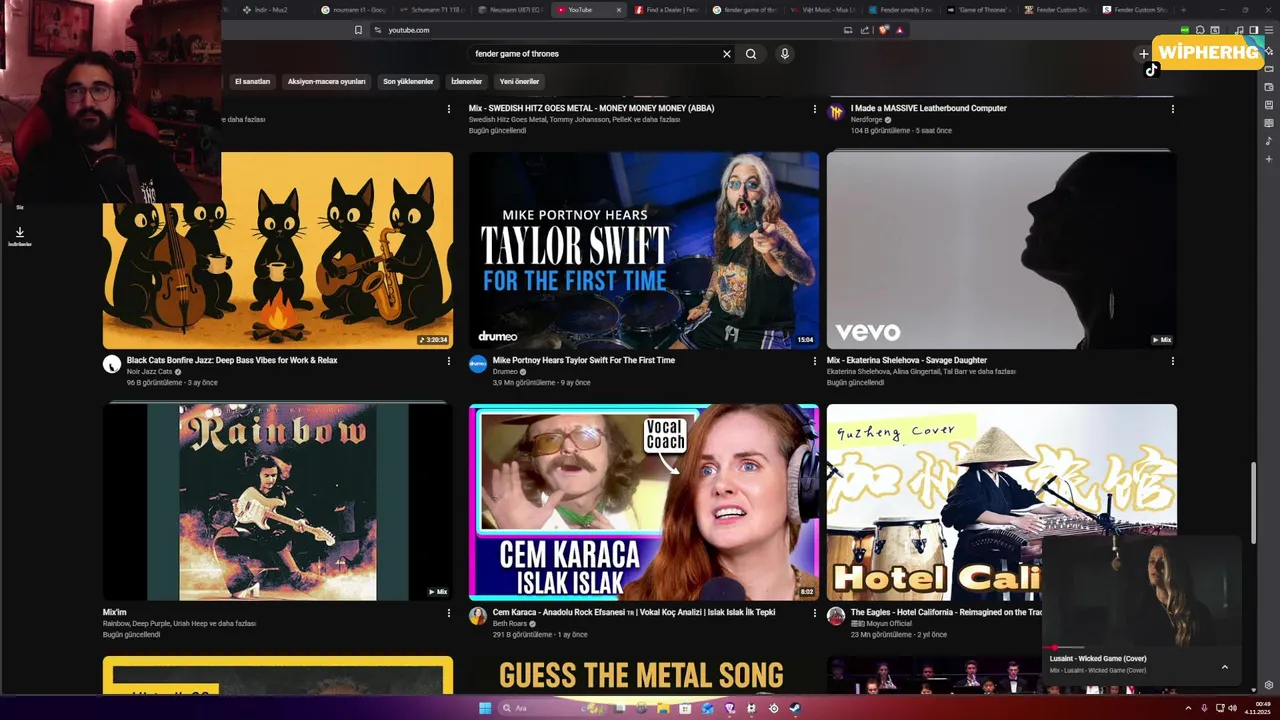Switch to Neumann U87i EQ browser tab
Screen dimensions: 1280x720
(510, 10)
